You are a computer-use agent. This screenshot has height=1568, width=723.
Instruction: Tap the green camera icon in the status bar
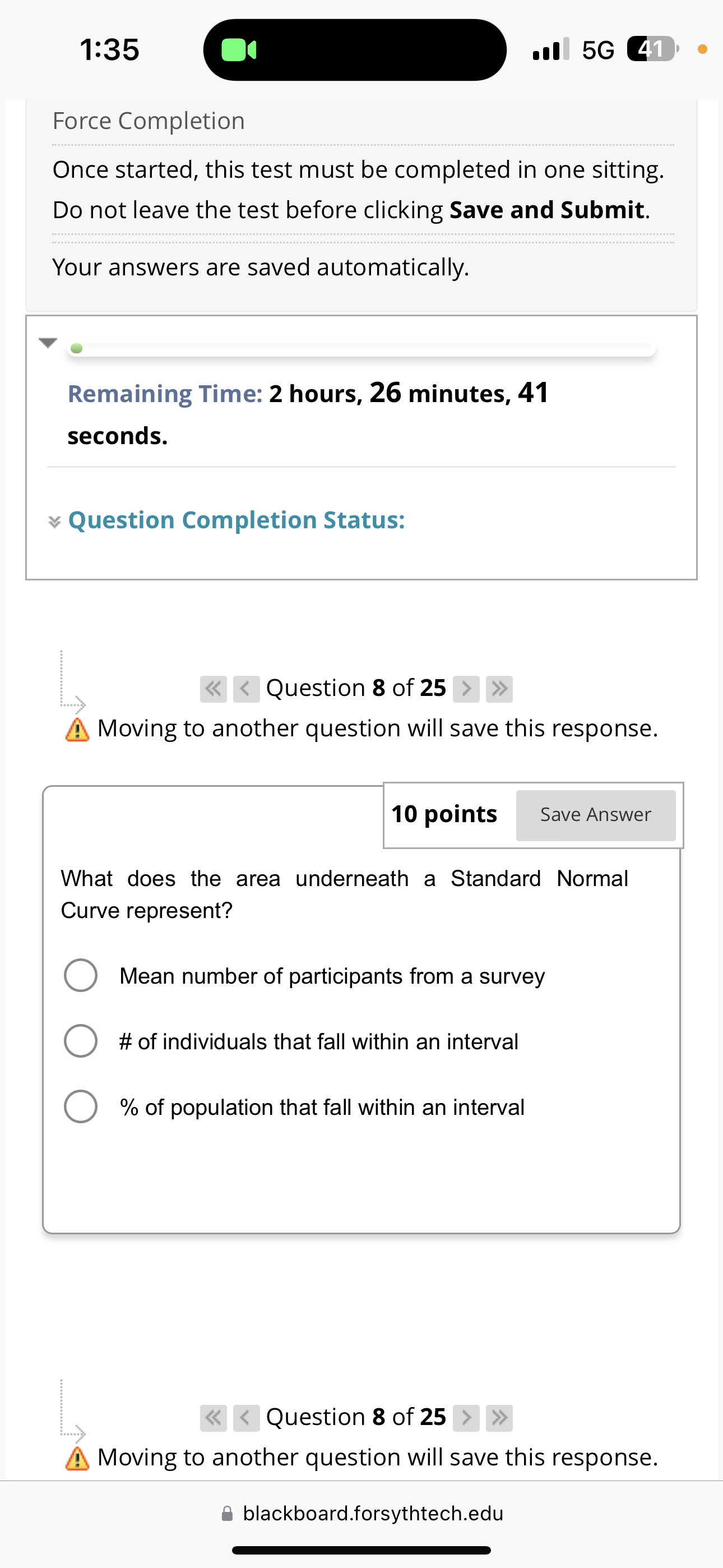coord(239,50)
